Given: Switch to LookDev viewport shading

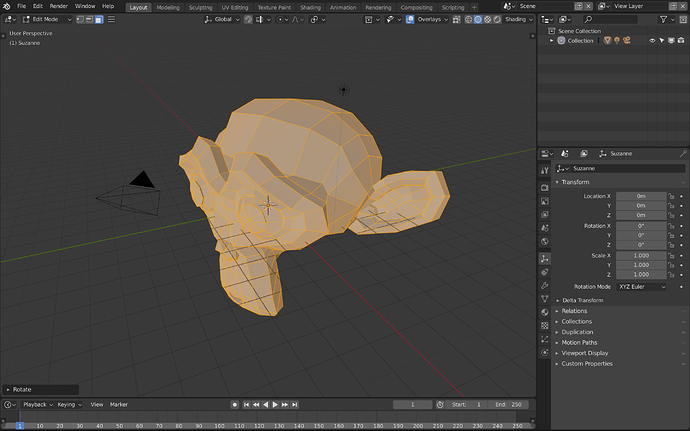Looking at the screenshot, I should (488, 19).
